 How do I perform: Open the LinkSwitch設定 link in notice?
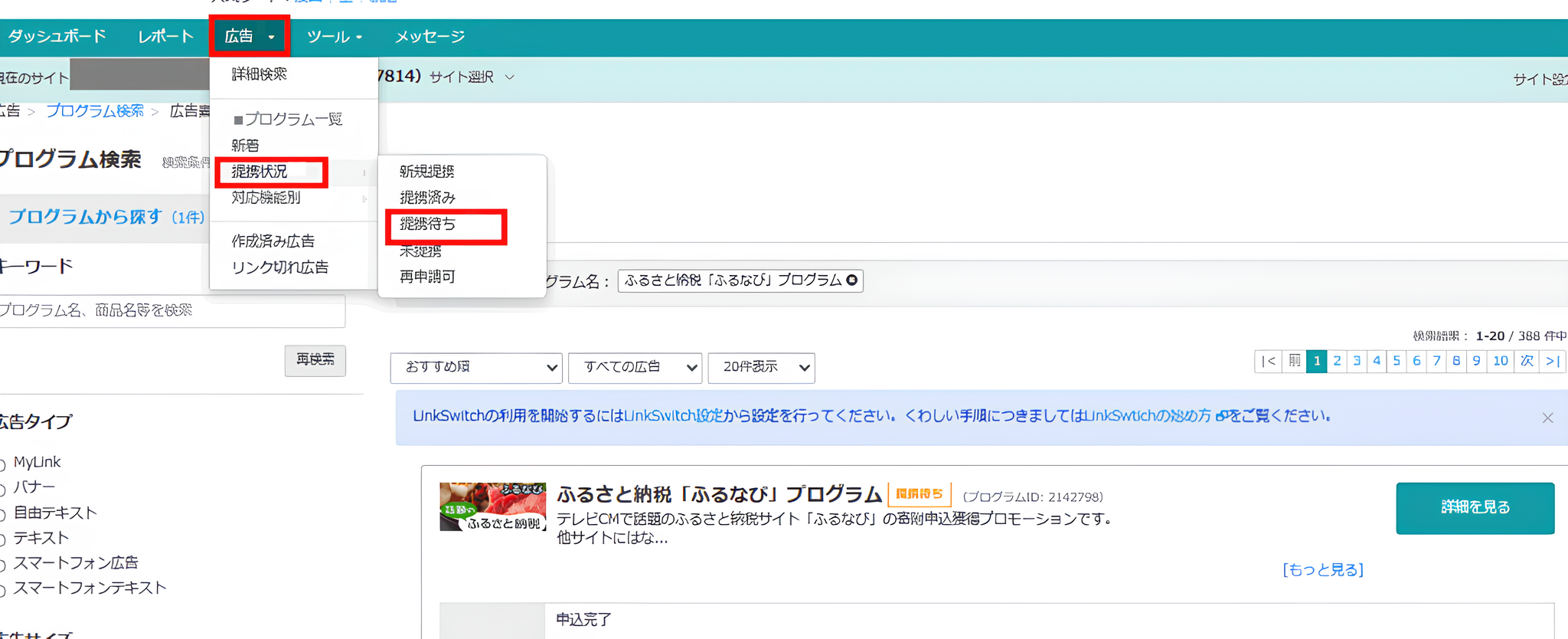(x=674, y=416)
